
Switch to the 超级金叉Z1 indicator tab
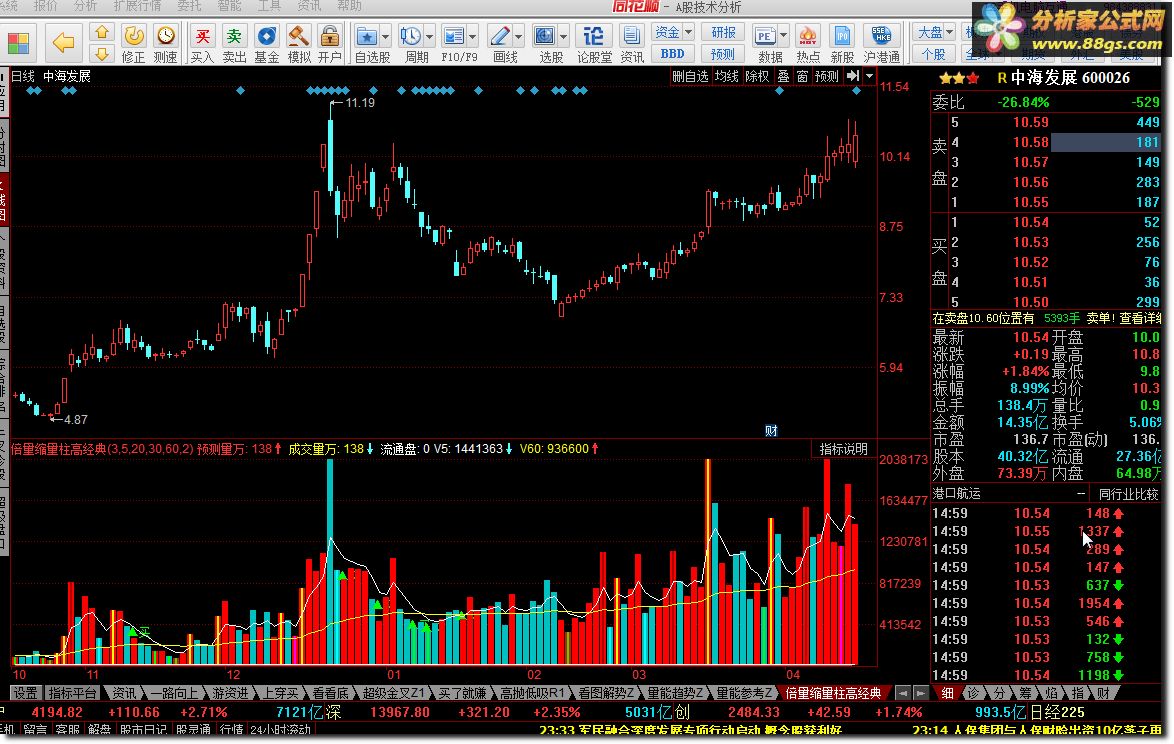pos(393,693)
